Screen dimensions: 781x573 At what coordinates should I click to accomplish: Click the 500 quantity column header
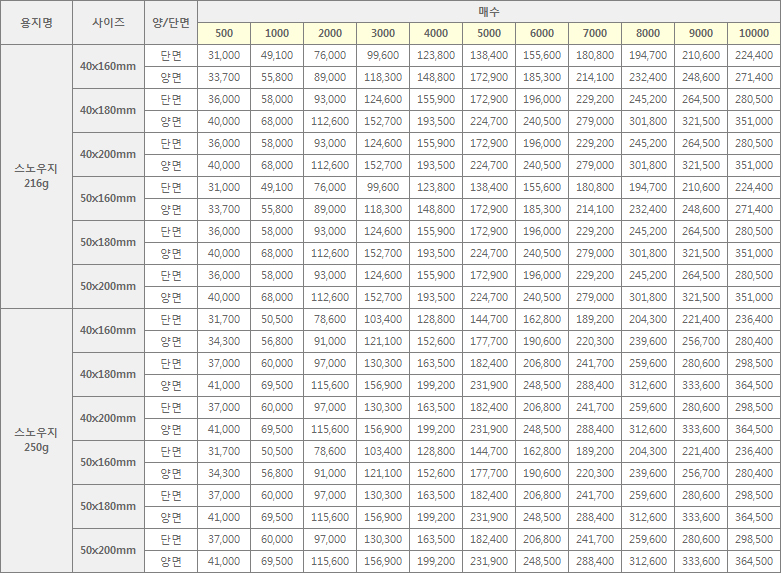coord(224,33)
